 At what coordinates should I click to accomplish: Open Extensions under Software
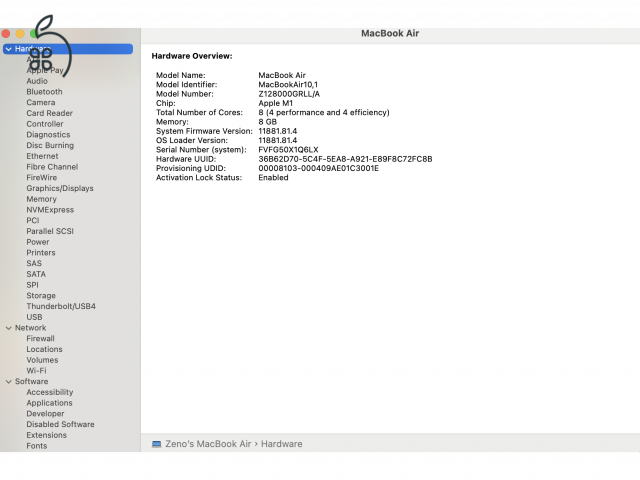pyautogui.click(x=47, y=435)
